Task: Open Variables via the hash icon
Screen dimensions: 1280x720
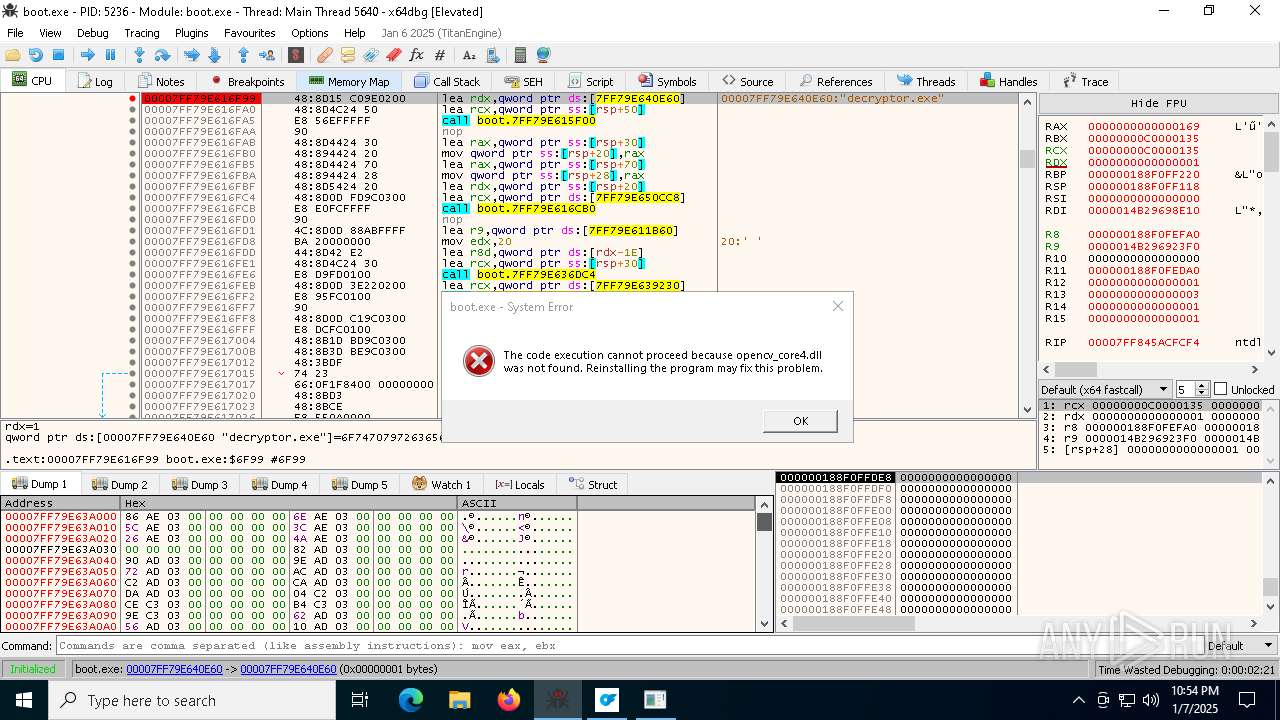Action: 439,55
